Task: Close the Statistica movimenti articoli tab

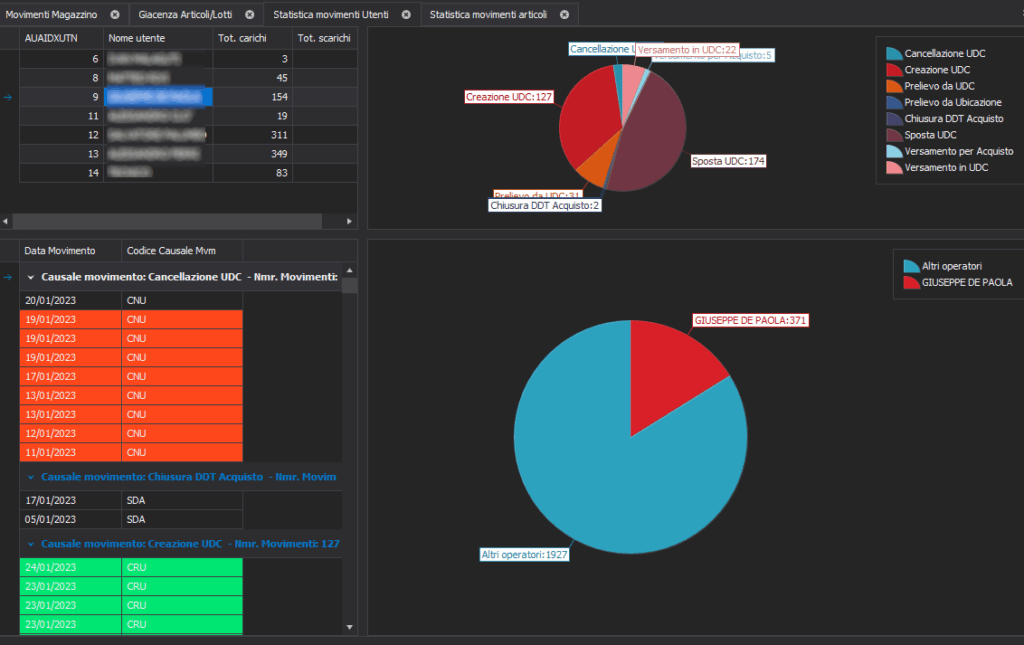Action: 564,15
